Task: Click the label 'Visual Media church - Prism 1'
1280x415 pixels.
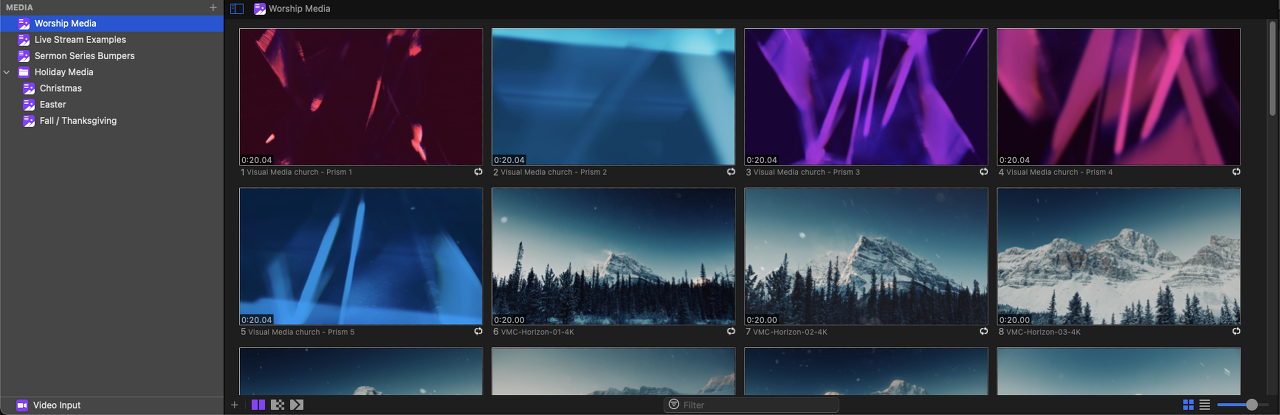Action: point(300,172)
